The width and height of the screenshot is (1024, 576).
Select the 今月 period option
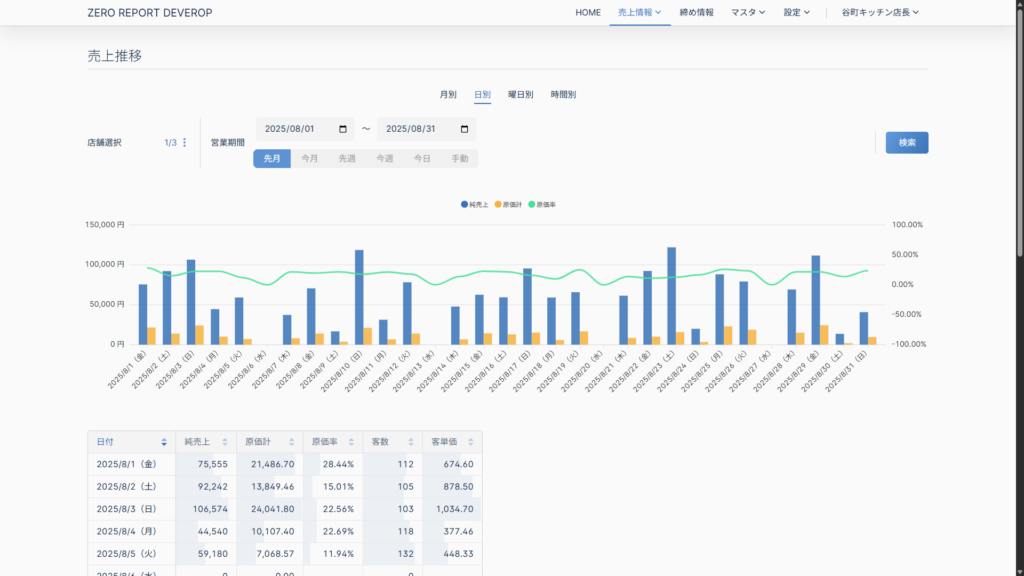pos(310,159)
